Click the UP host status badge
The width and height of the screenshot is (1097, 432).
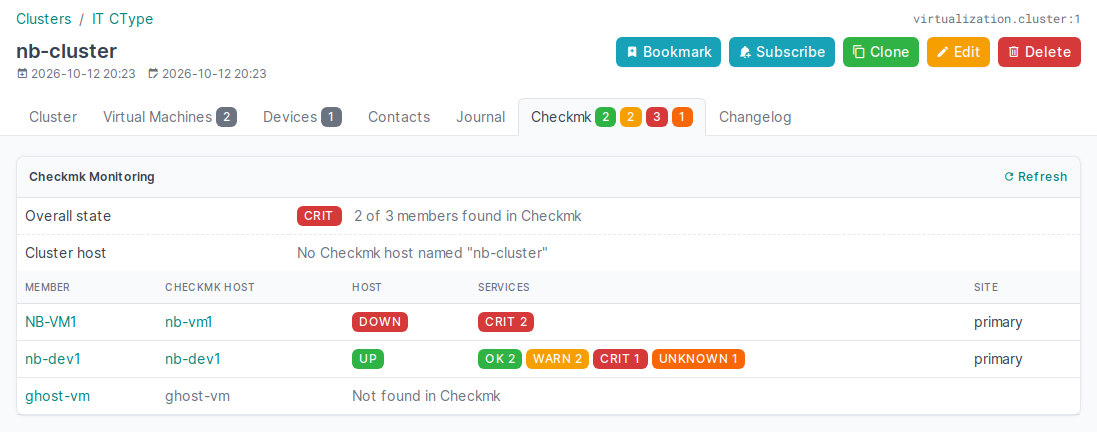[368, 359]
